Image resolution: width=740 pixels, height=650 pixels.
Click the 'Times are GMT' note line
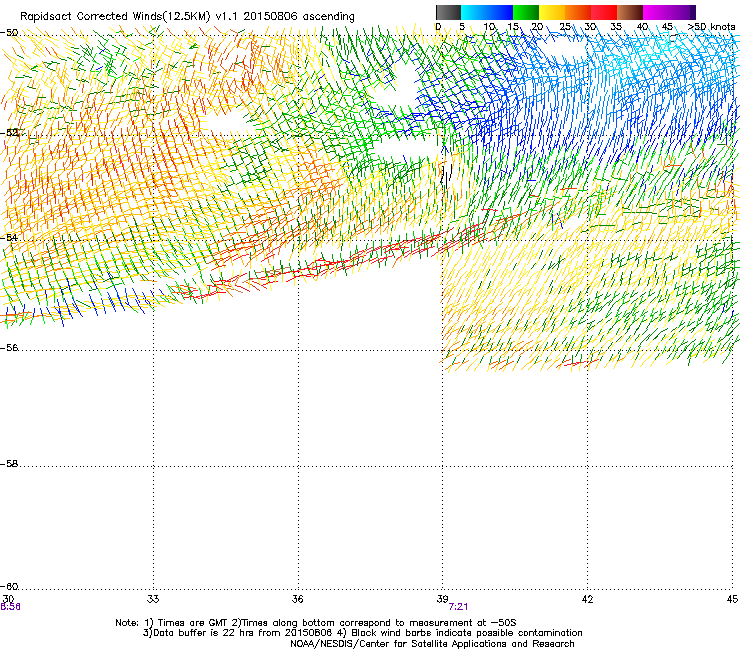(316, 623)
